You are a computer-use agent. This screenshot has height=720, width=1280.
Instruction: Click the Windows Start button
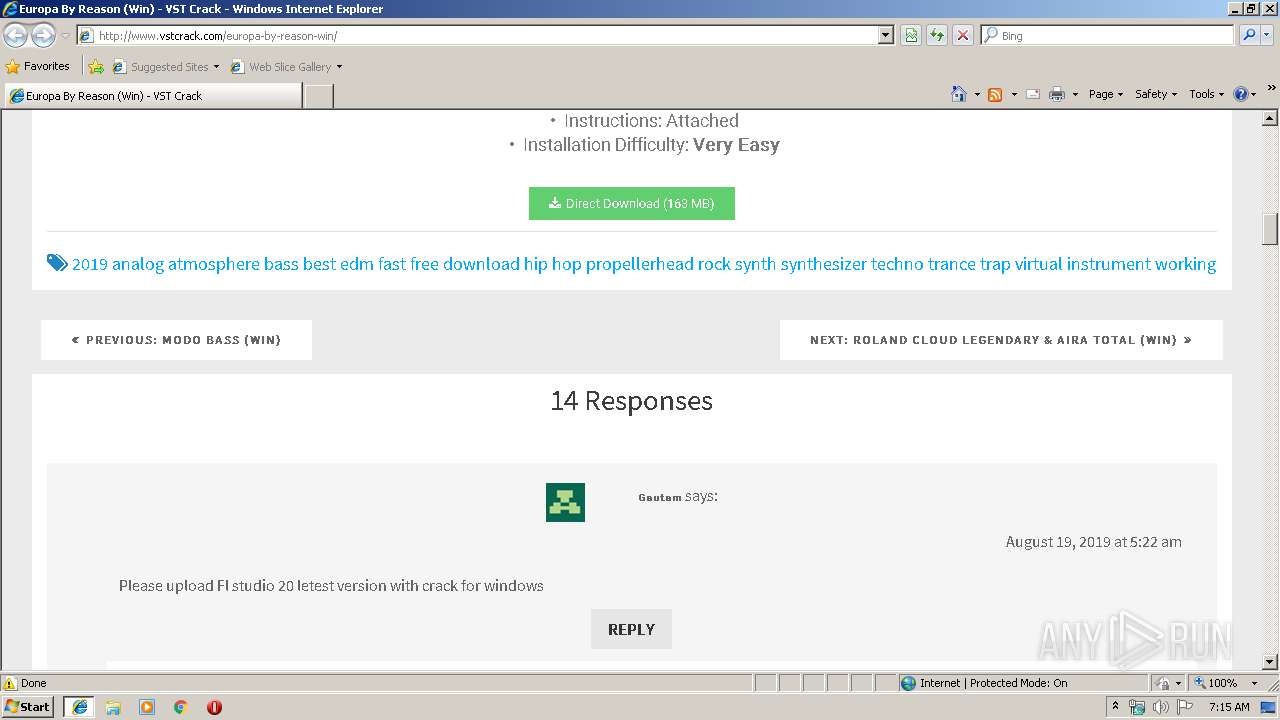pyautogui.click(x=28, y=707)
